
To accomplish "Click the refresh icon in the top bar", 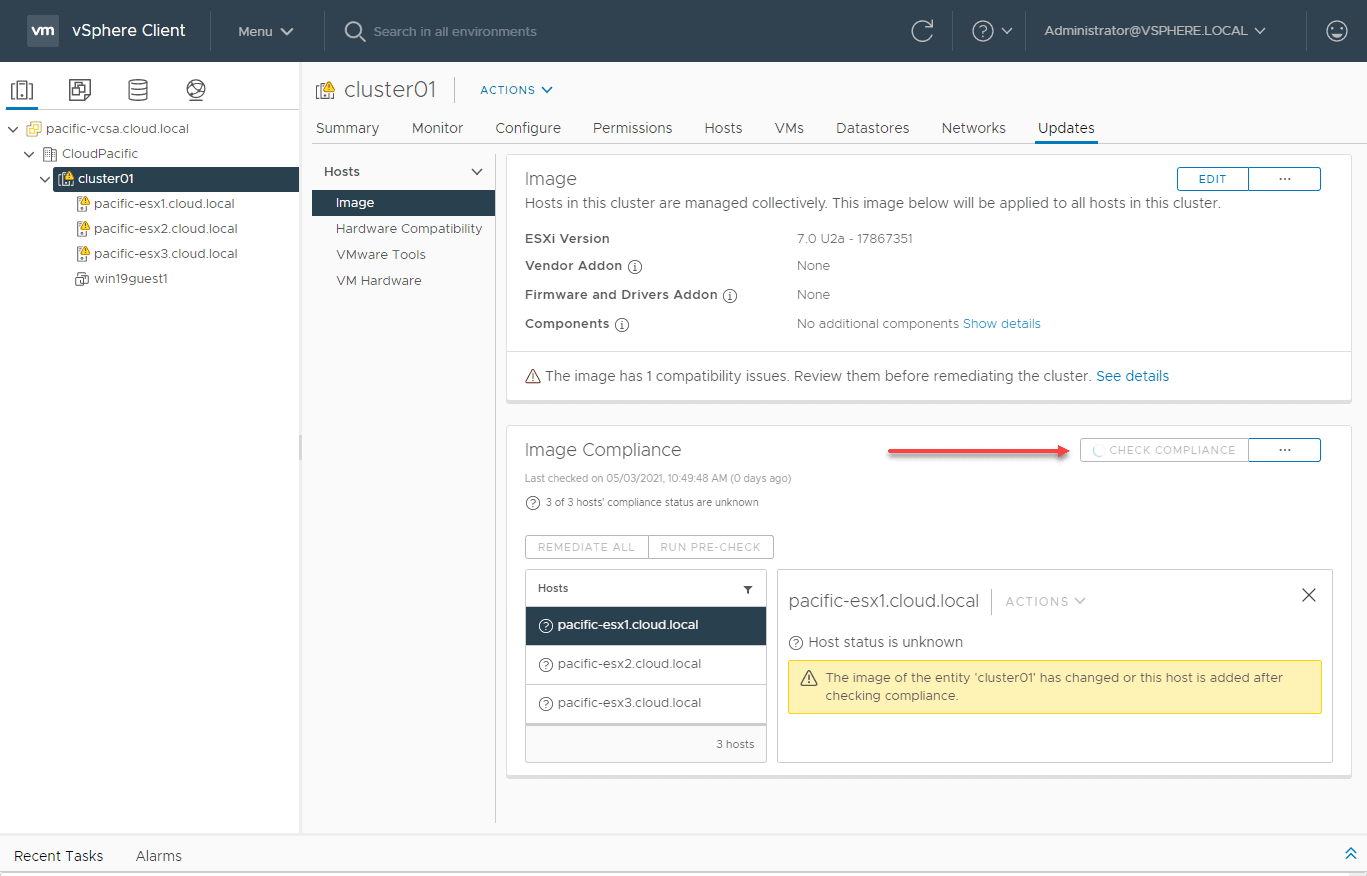I will click(922, 31).
